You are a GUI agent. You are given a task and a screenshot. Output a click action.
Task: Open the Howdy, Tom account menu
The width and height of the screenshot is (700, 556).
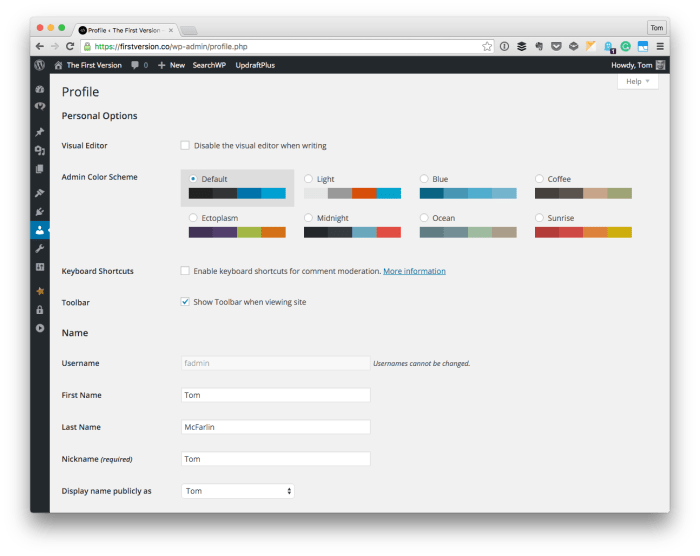point(638,65)
